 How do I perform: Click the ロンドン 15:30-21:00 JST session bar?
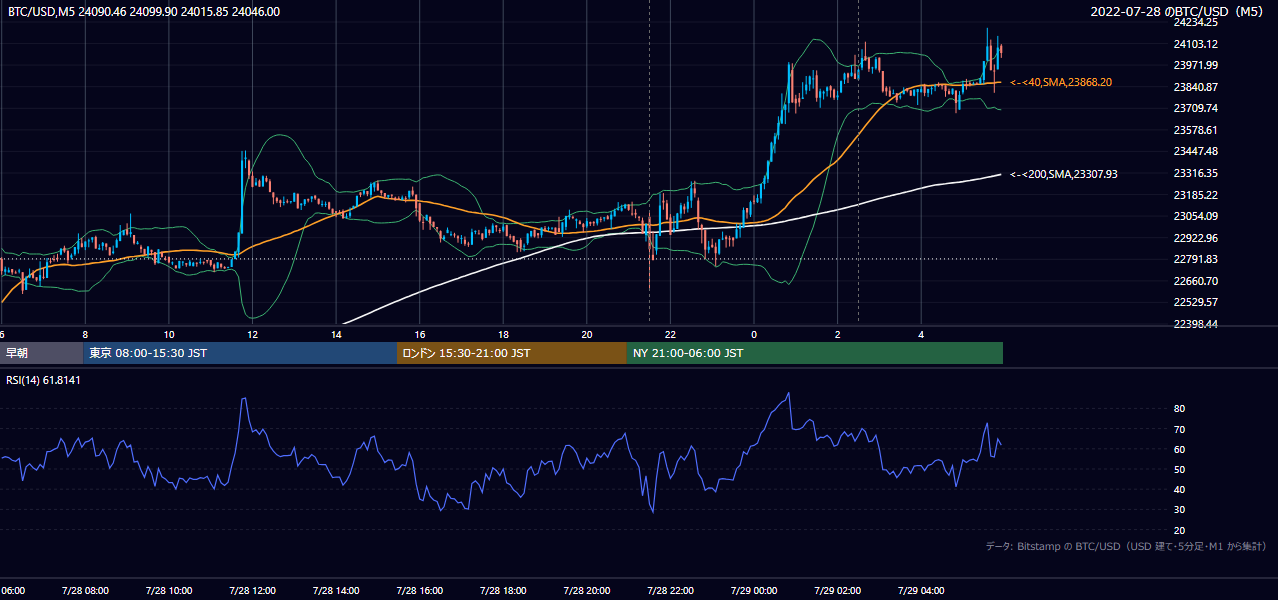click(x=512, y=353)
